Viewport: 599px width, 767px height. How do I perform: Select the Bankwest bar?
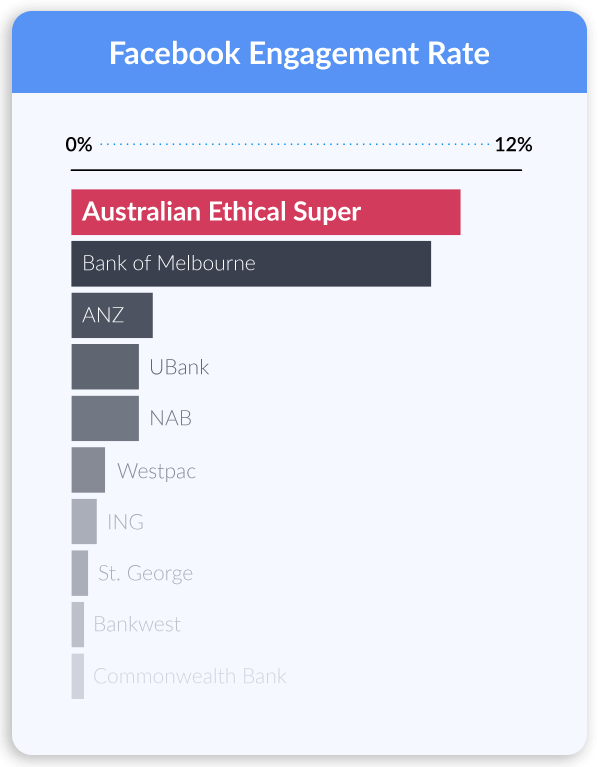tap(78, 625)
